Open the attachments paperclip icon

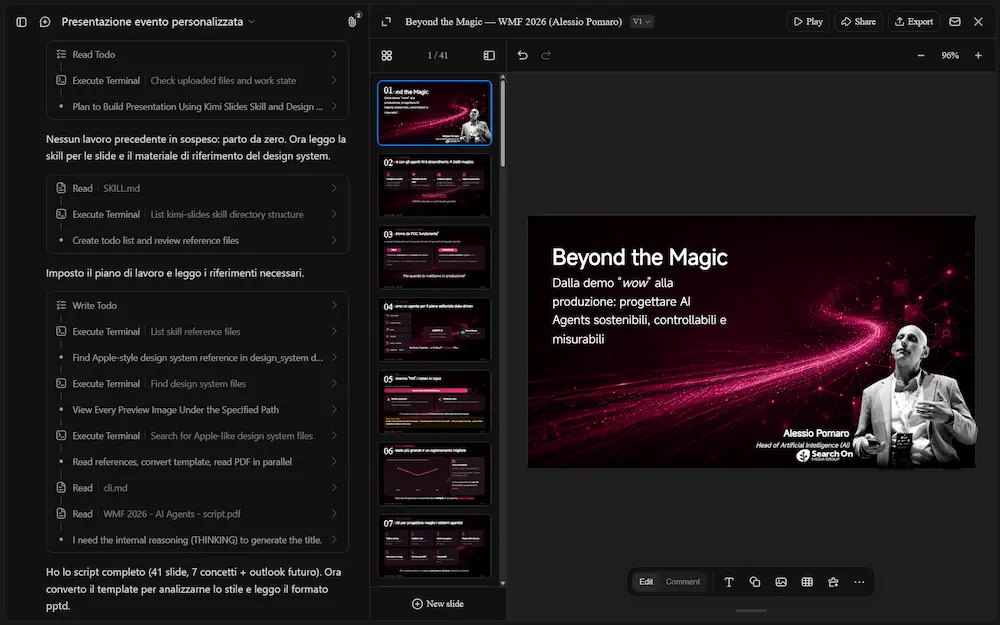coord(352,22)
